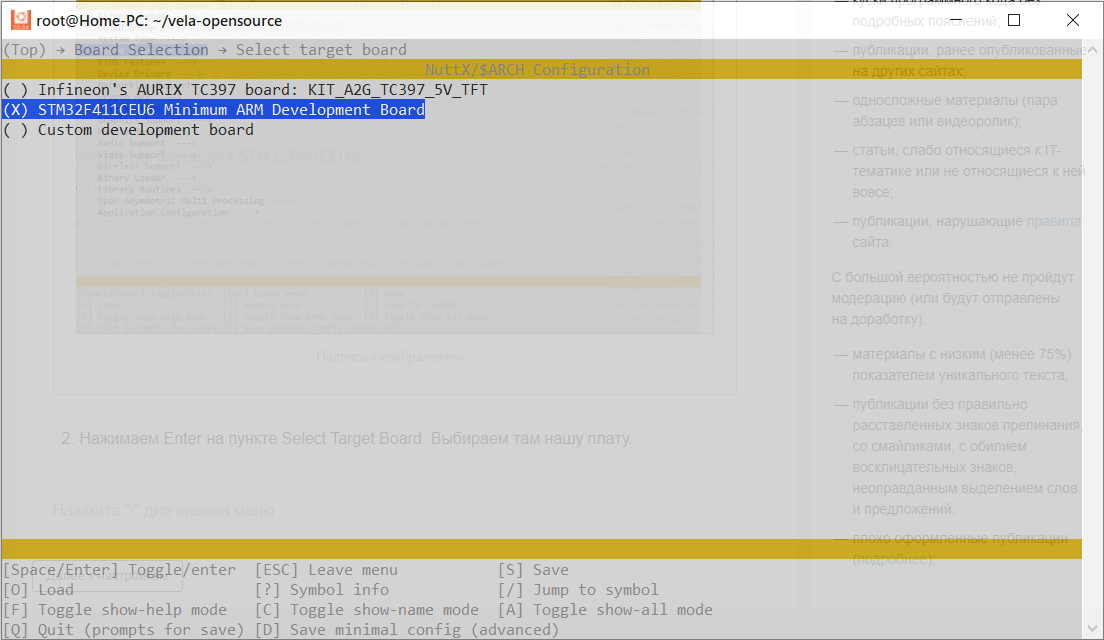1104x640 pixels.
Task: Click [/] Jump to symbol hint
Action: pos(578,589)
